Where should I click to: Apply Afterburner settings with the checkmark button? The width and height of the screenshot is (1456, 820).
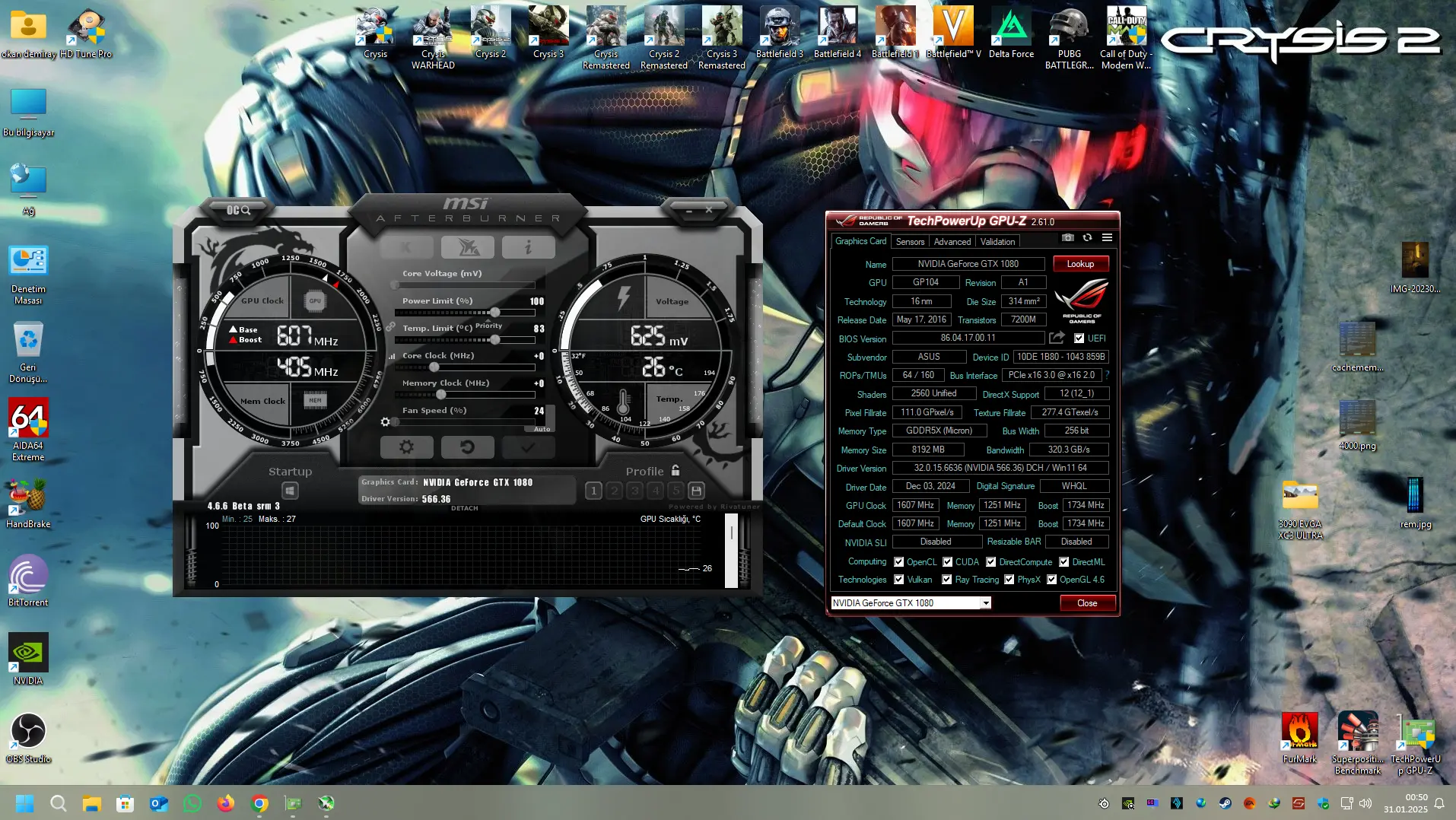tap(528, 447)
